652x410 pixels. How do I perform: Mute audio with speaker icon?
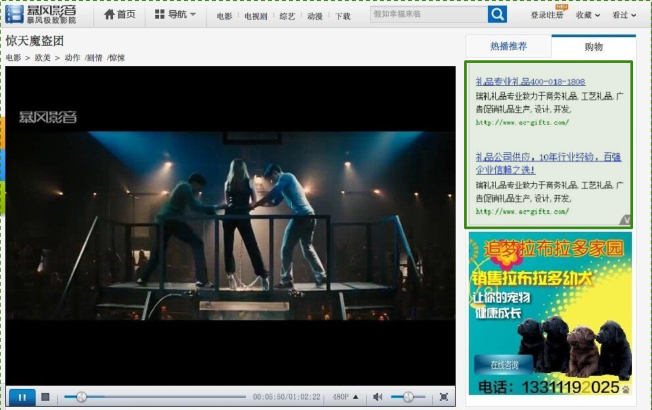(378, 397)
